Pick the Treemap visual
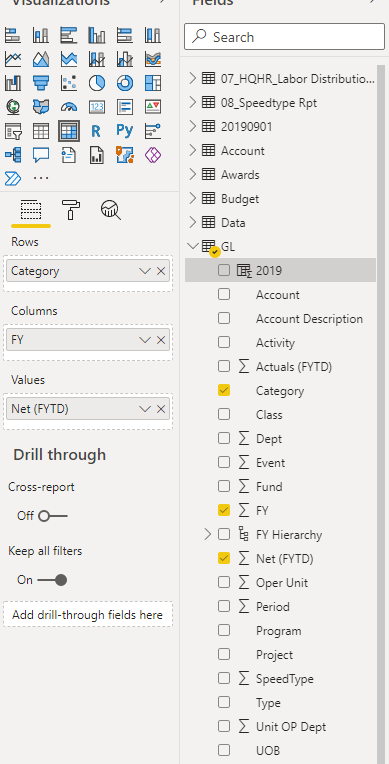The height and width of the screenshot is (764, 389). pos(153,83)
